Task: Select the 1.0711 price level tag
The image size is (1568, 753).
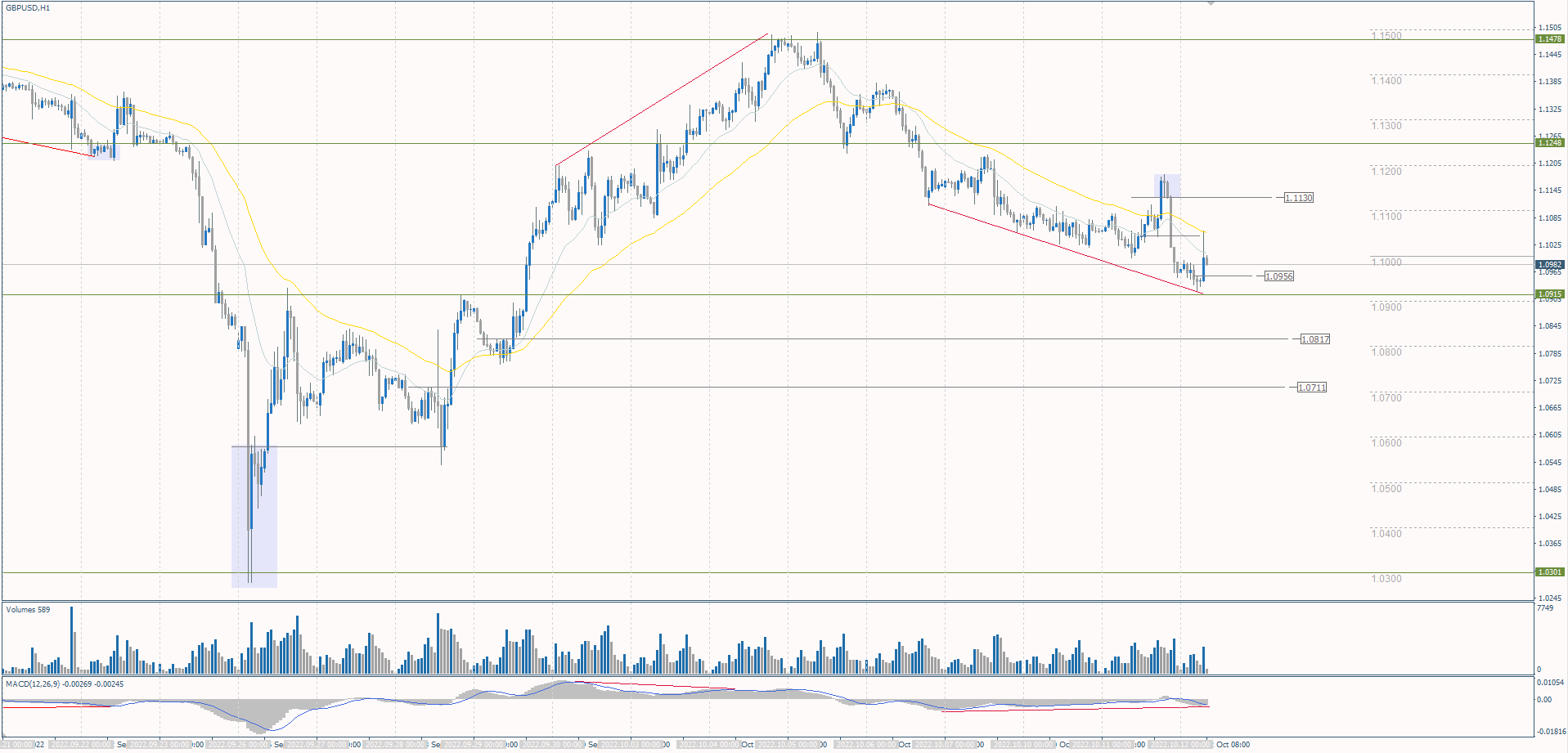Action: point(1312,388)
